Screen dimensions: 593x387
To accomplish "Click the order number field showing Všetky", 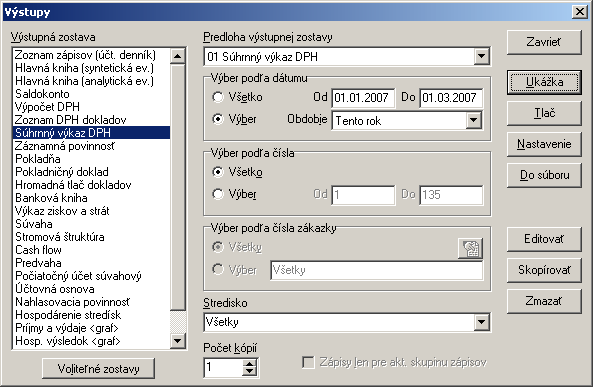I will click(377, 270).
